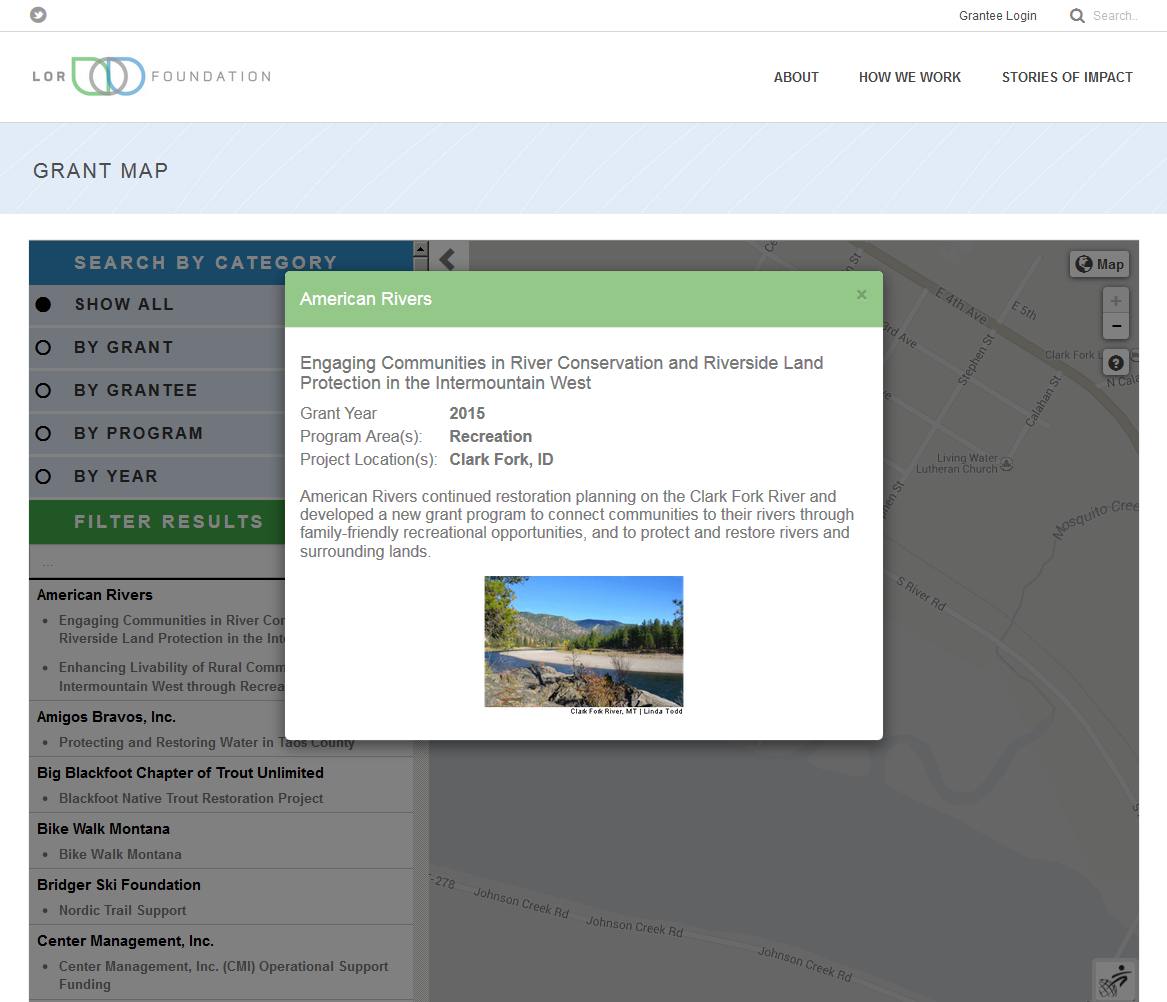
Task: Open Bike Walk Montana grantee heading
Action: click(103, 829)
